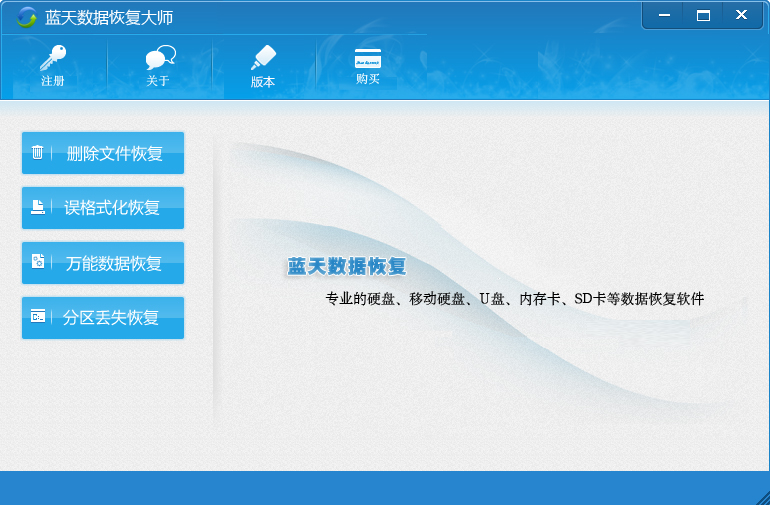Image resolution: width=770 pixels, height=505 pixels.
Task: Minimize the 蓝天数据恢复大师 window
Action: pyautogui.click(x=663, y=15)
